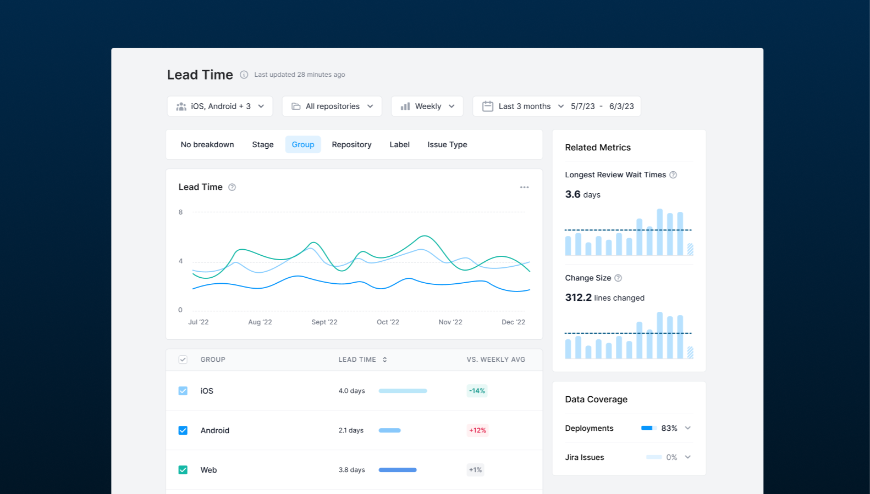Toggle the iOS group checkbox
870x494 pixels.
183,391
